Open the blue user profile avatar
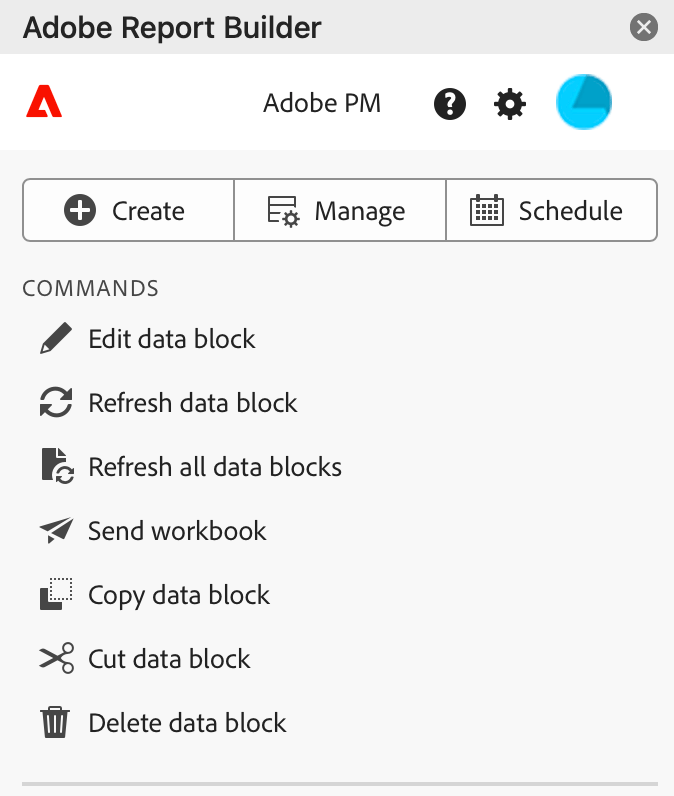Image resolution: width=674 pixels, height=796 pixels. (584, 102)
